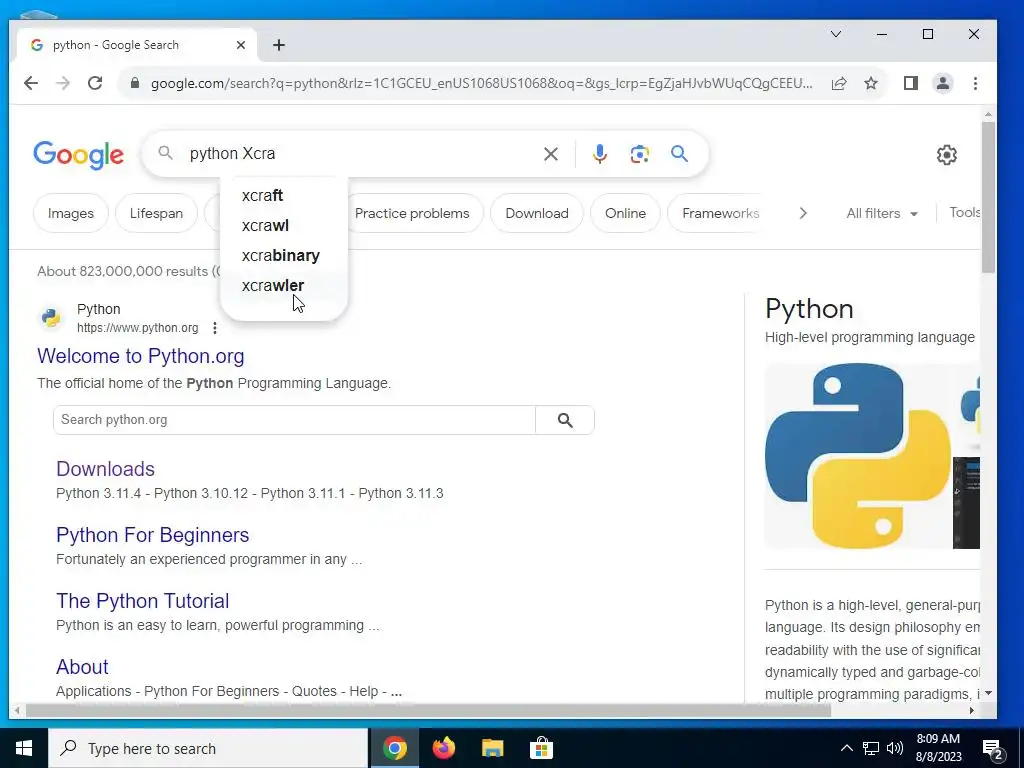Start search by voice microphone
The height and width of the screenshot is (768, 1024).
[600, 154]
